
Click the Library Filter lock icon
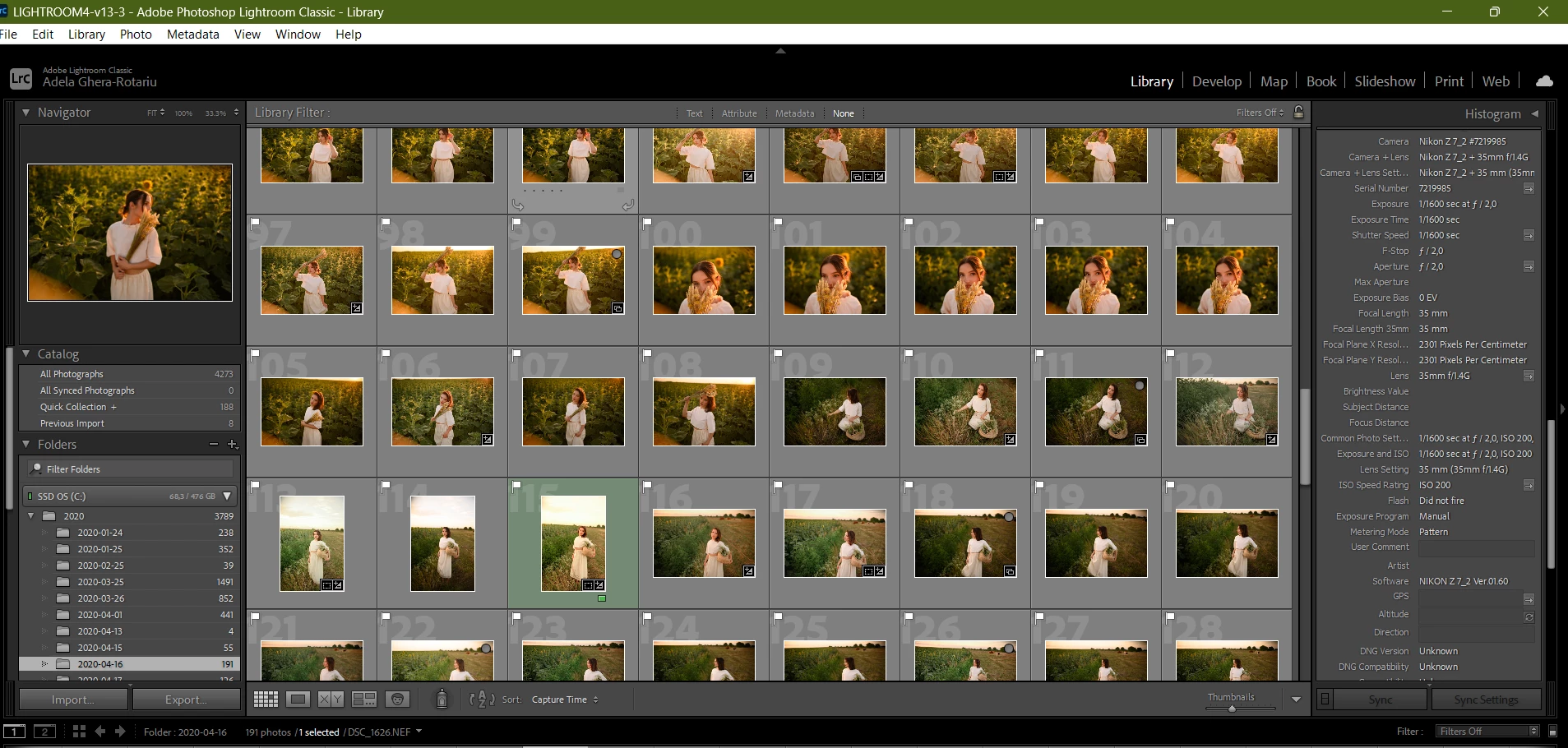1299,113
